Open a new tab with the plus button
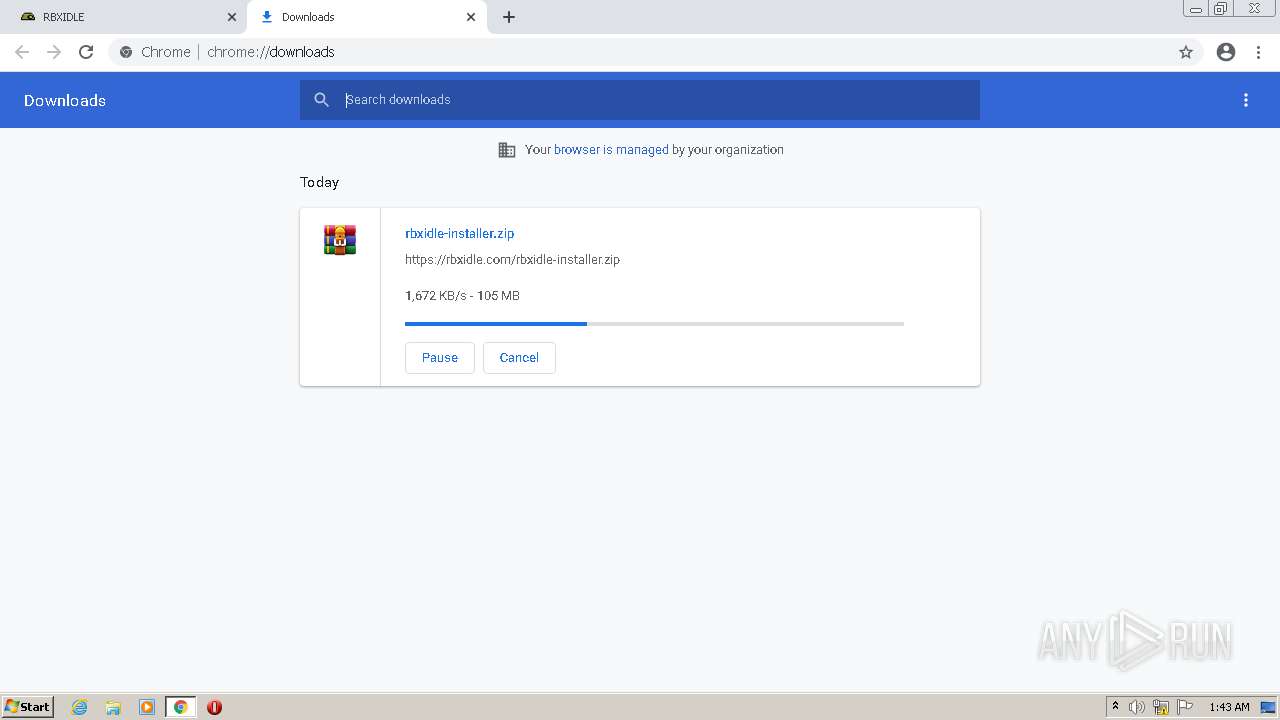Viewport: 1280px width, 720px height. [x=509, y=17]
